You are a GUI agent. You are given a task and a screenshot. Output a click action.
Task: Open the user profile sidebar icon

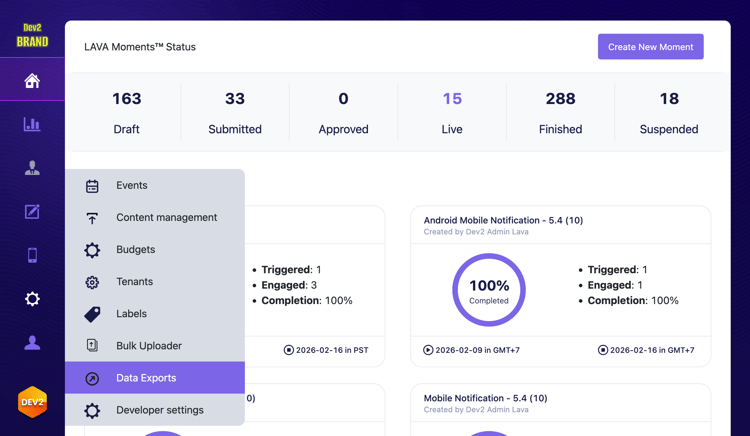[32, 342]
